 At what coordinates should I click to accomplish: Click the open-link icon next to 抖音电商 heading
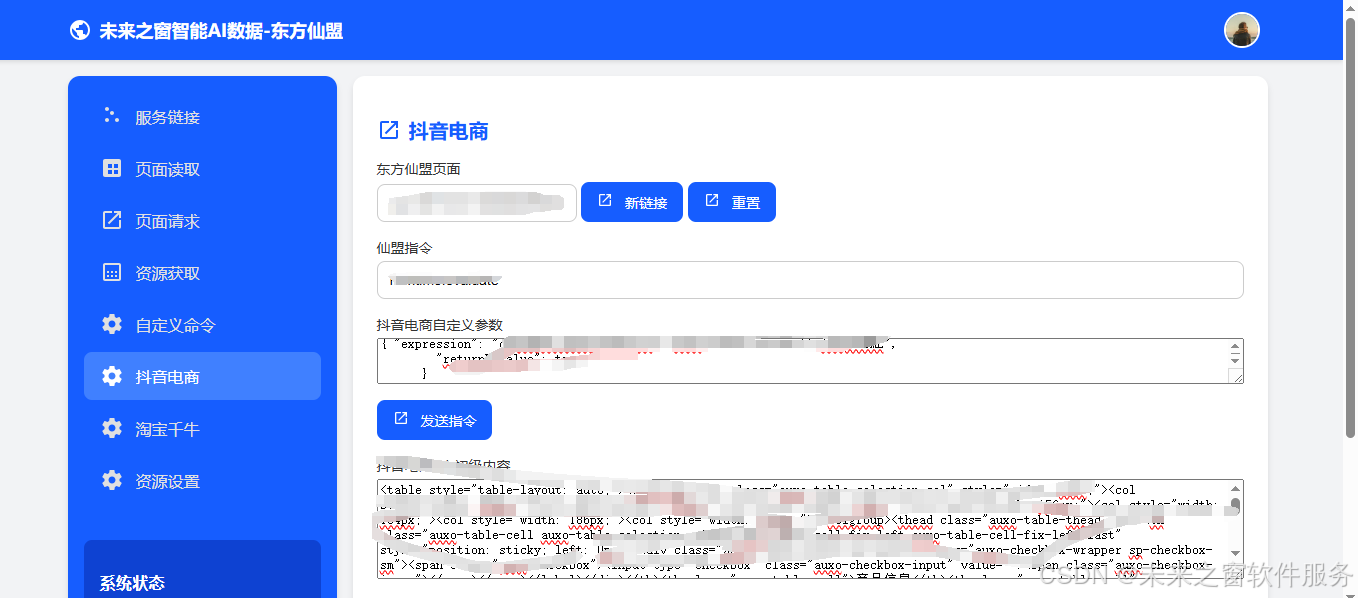(x=388, y=130)
